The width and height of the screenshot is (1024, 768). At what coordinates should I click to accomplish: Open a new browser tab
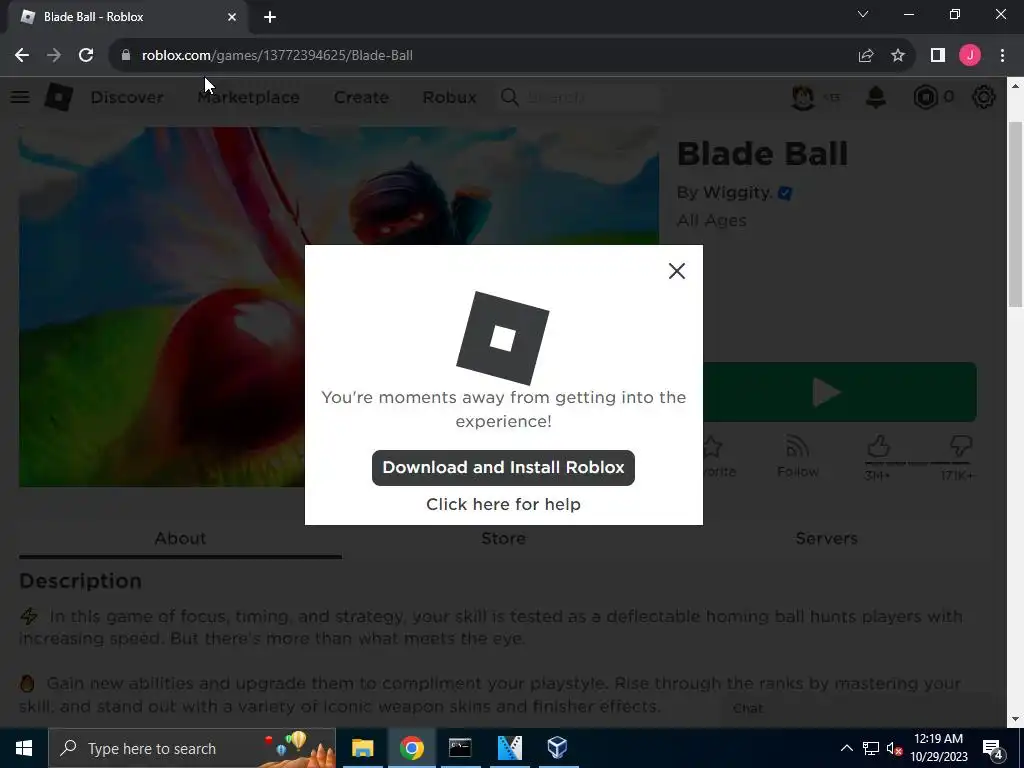[x=270, y=17]
